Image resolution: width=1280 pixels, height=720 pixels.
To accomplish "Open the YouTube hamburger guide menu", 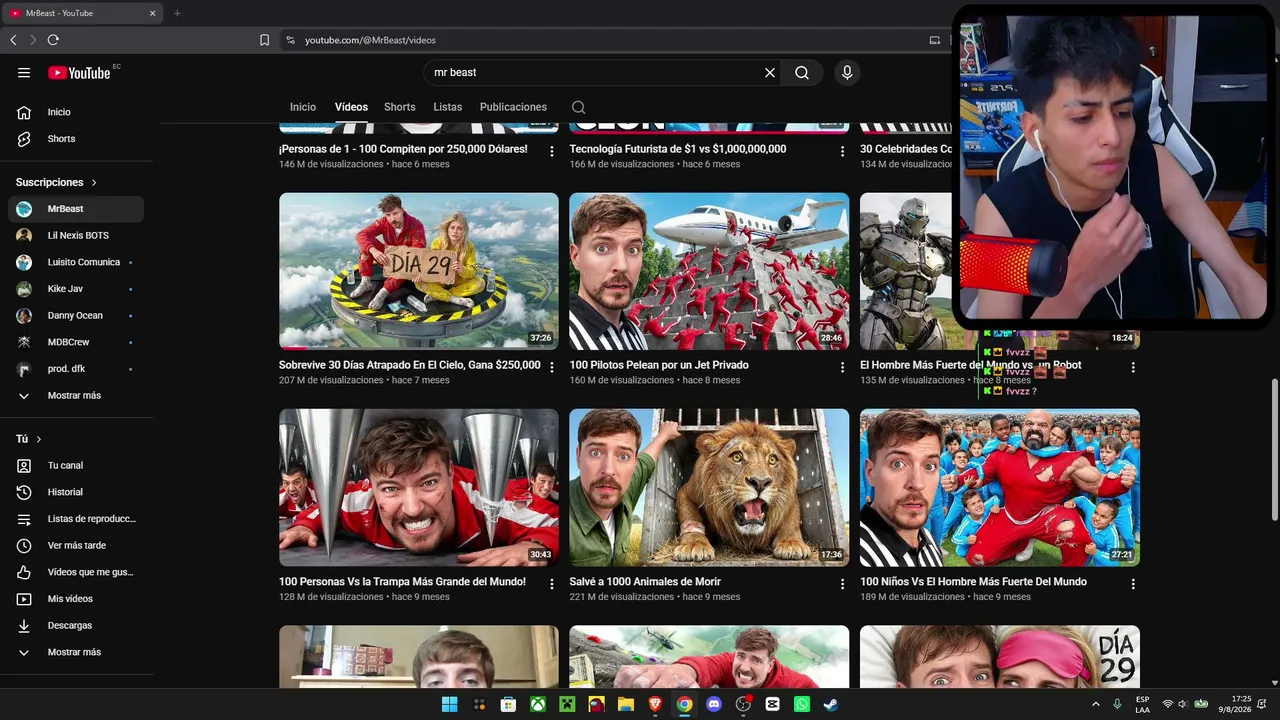I will tap(24, 72).
